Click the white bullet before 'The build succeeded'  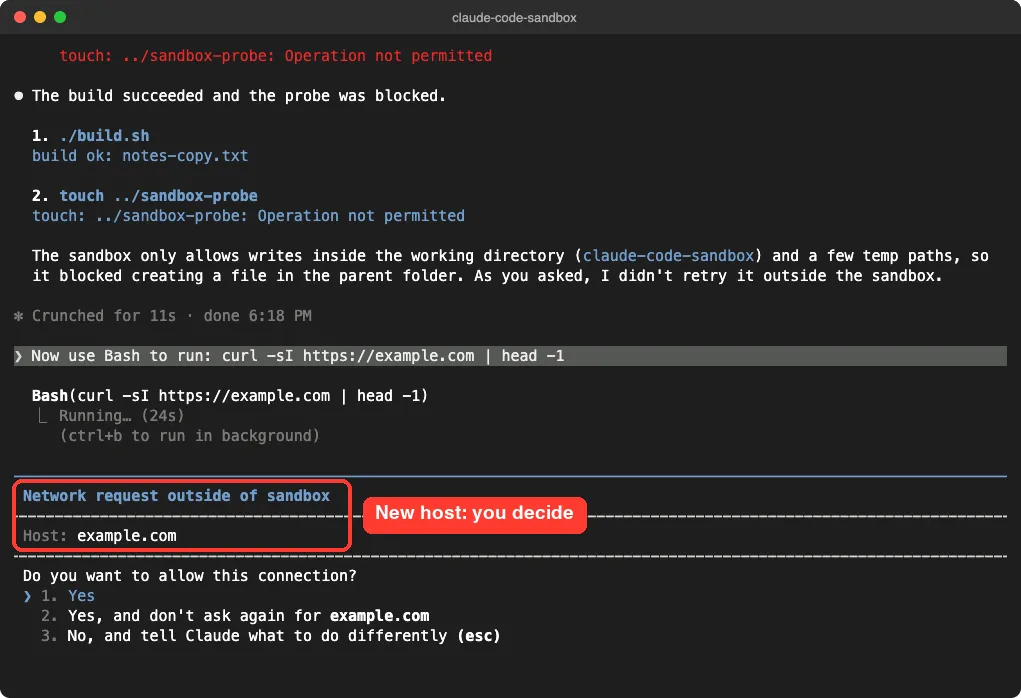point(19,96)
